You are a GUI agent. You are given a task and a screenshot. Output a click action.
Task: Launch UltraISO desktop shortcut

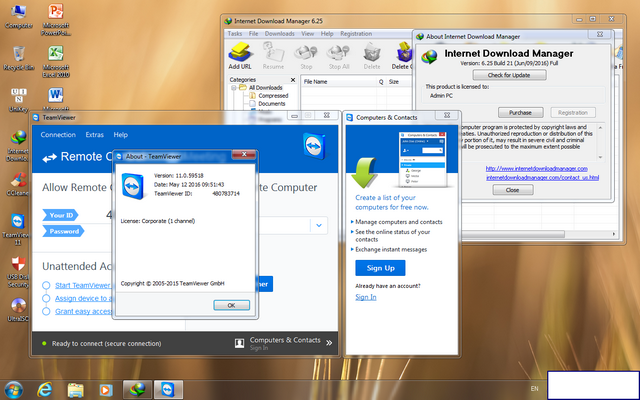18,309
